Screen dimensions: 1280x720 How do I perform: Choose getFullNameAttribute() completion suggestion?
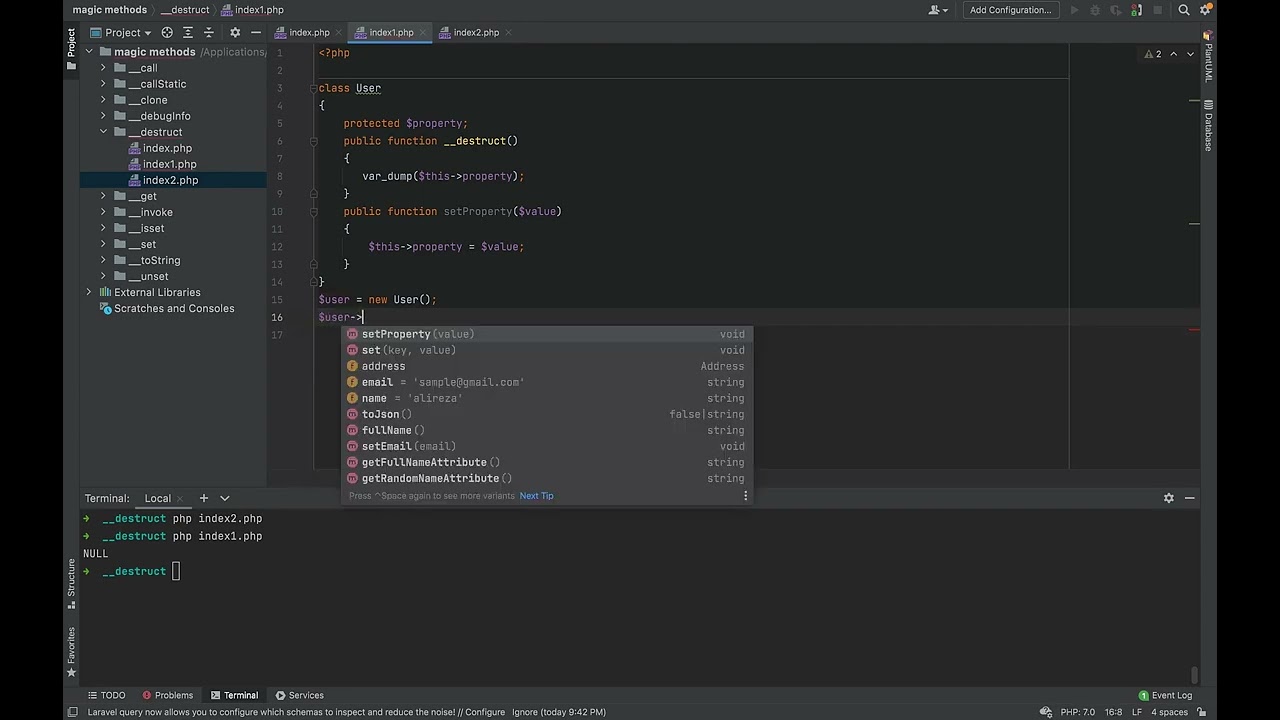(x=546, y=462)
